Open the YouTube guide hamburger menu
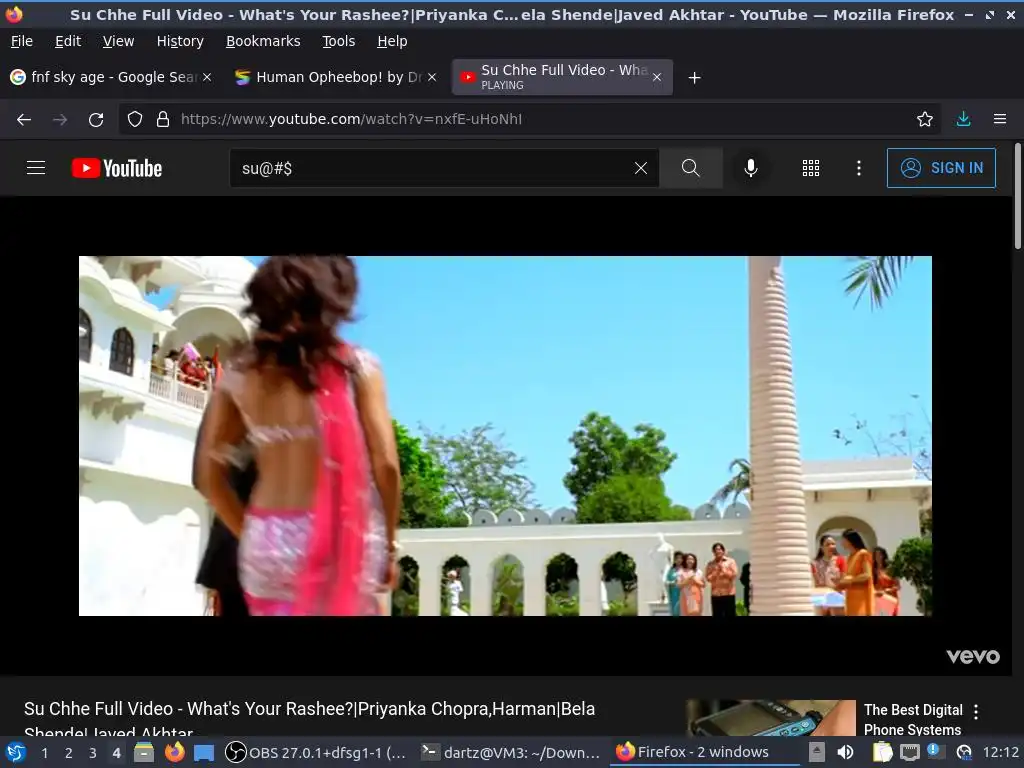Screen dimensions: 1024x768 pyautogui.click(x=36, y=168)
